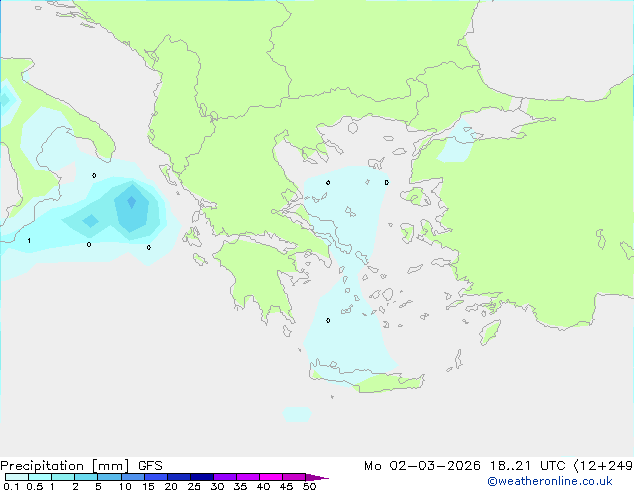Click the '0.1' legend value
This screenshot has height=490, width=634.
[x=11, y=486]
